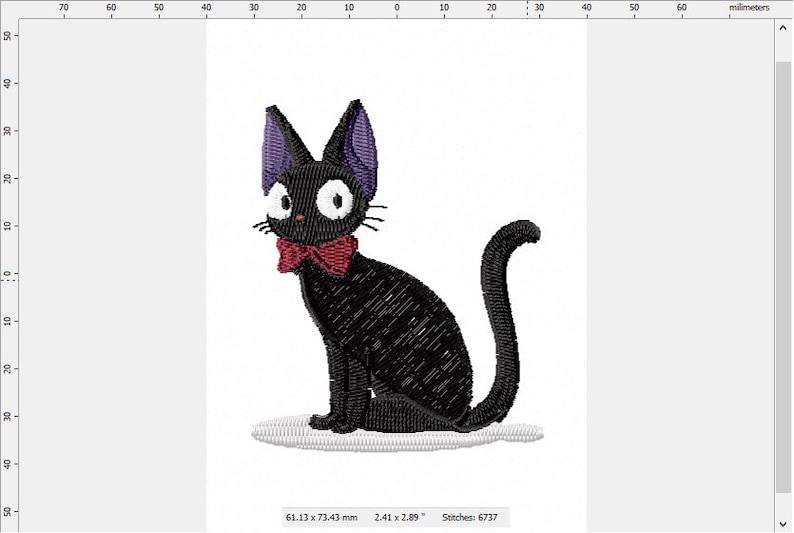
Task: Click the cat's purple left ear
Action: click(x=276, y=152)
